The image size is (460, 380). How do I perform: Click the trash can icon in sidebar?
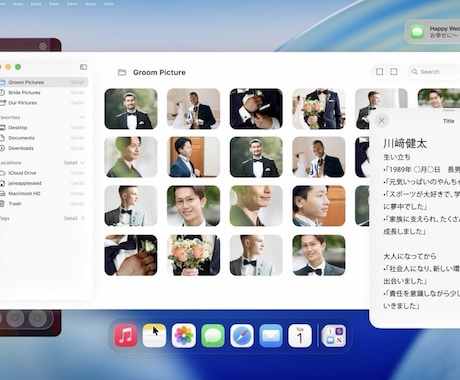coord(2,204)
